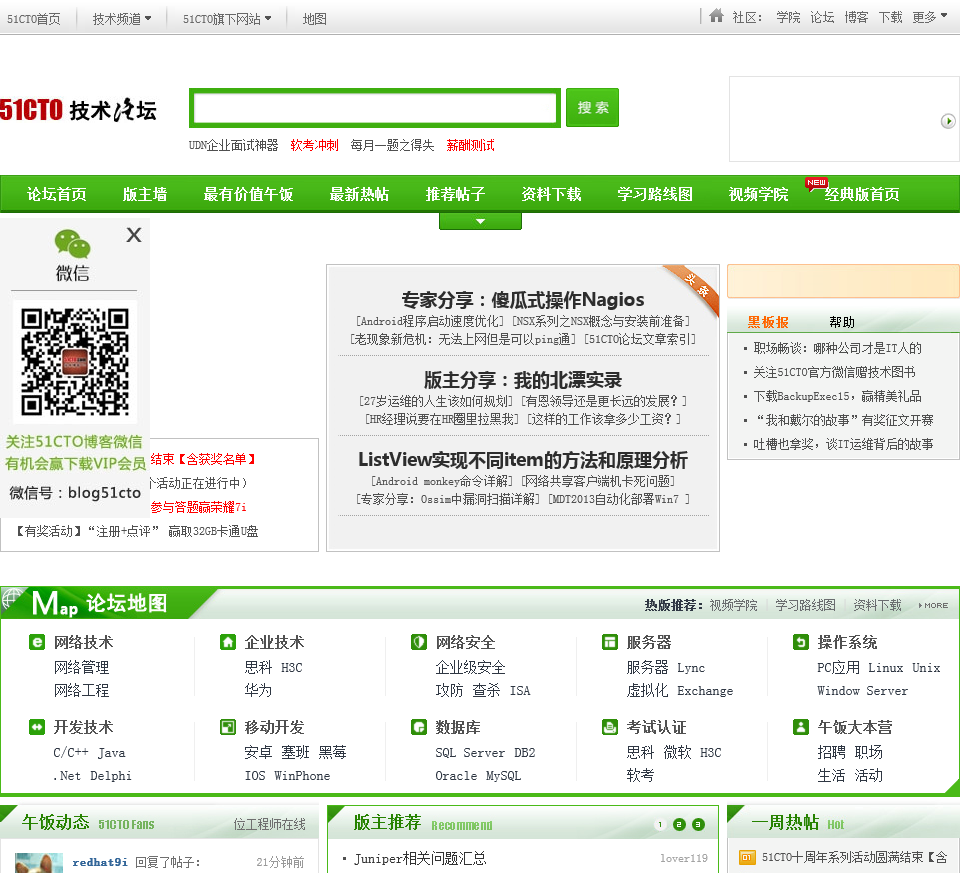The width and height of the screenshot is (960, 873).
Task: Expand the green navigation dropdown arrow
Action: [x=480, y=221]
